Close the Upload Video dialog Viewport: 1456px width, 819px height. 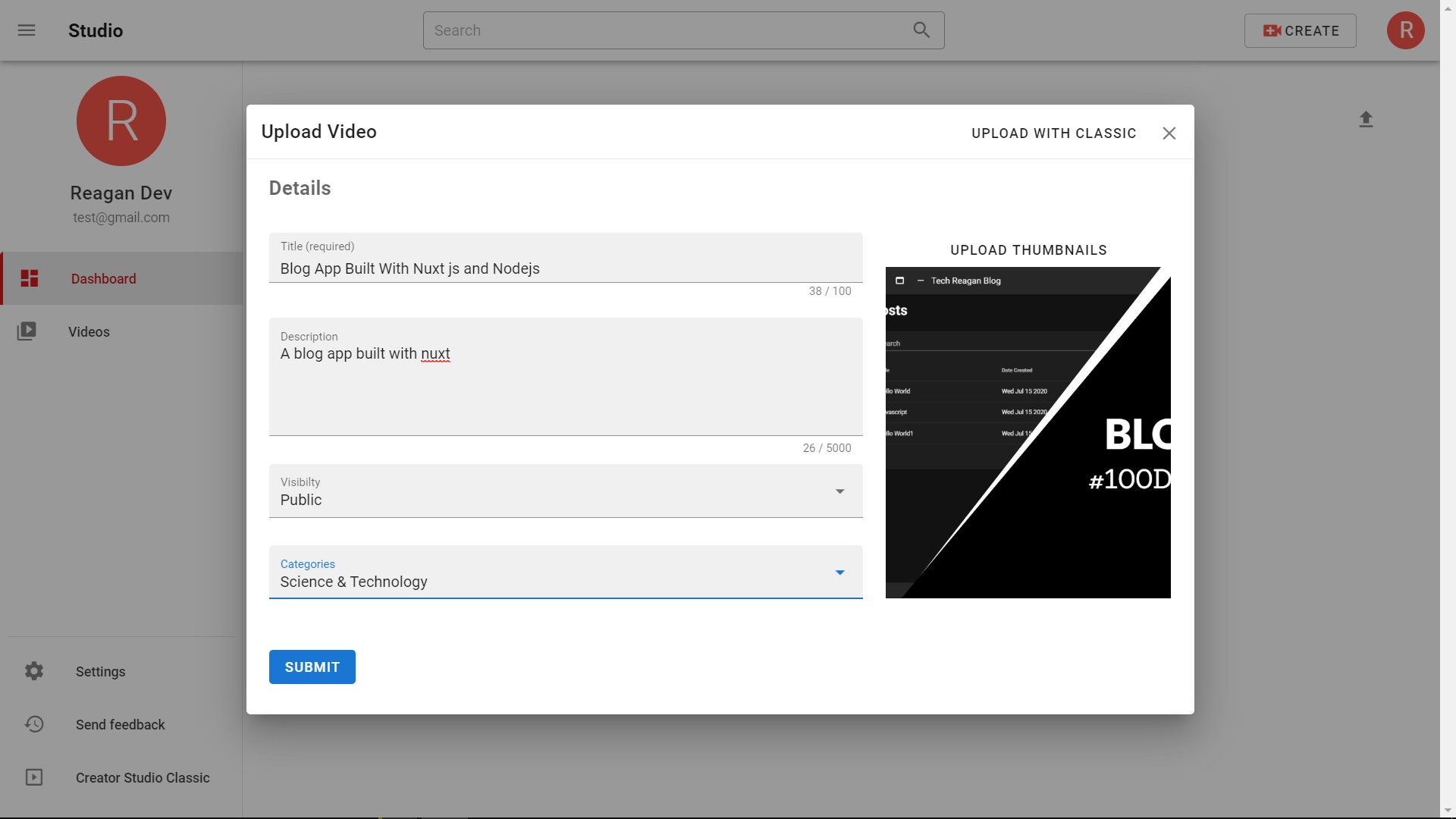(x=1169, y=133)
